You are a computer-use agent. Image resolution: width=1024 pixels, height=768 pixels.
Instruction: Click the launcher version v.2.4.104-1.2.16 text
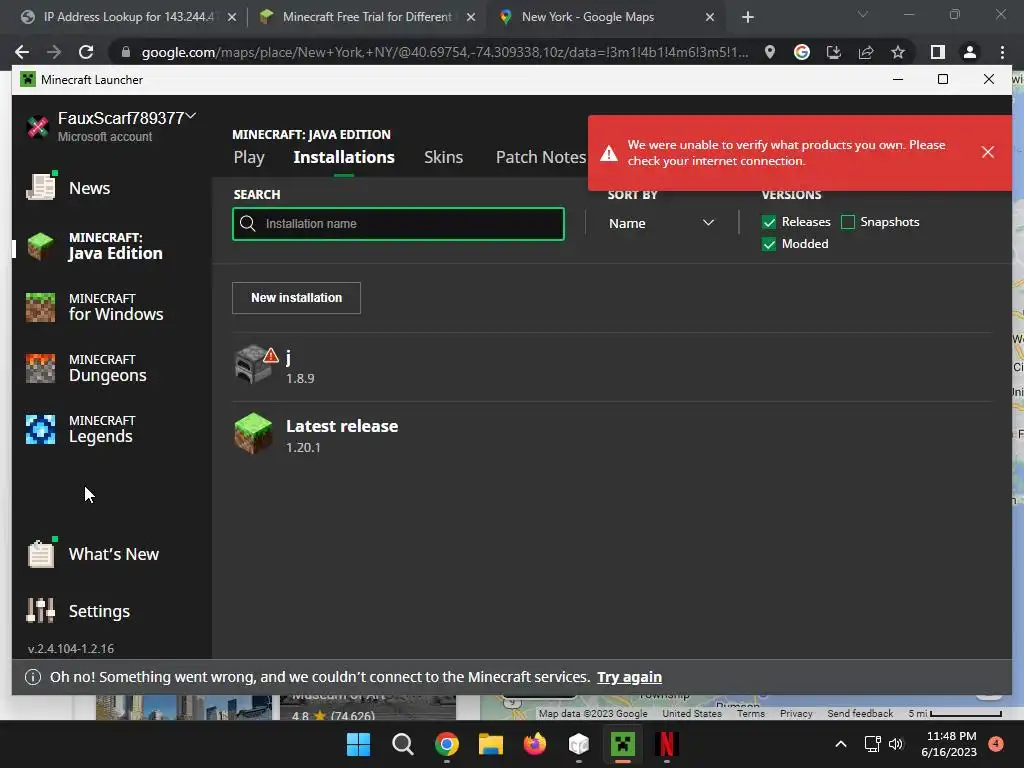[x=71, y=649]
